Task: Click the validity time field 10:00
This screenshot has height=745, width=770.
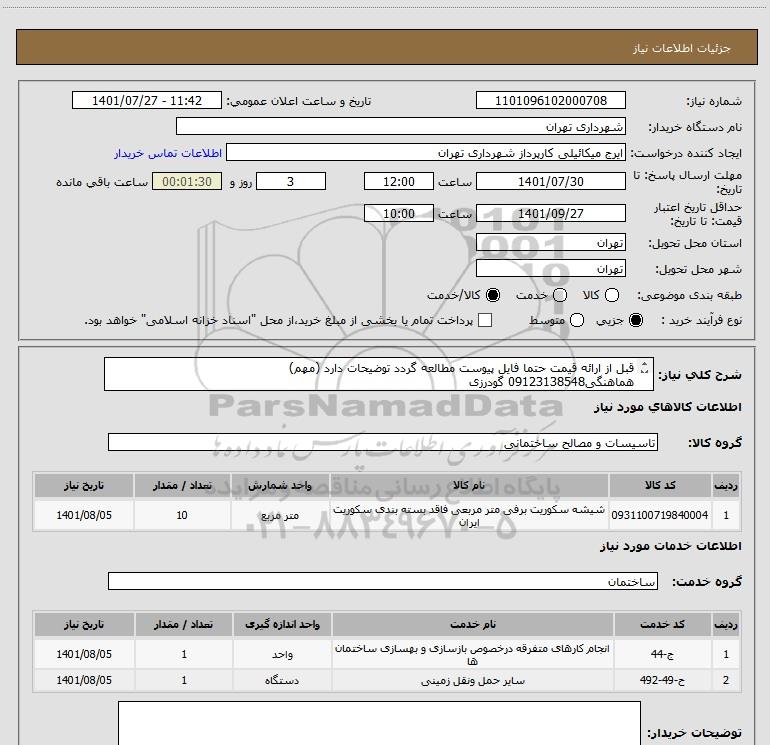Action: click(x=399, y=213)
